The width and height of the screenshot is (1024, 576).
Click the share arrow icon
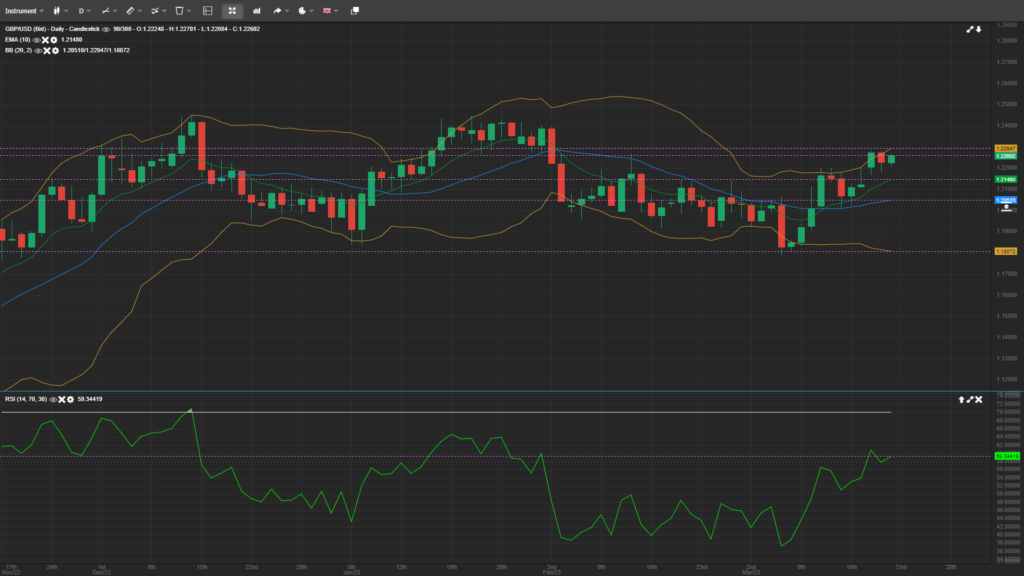(278, 10)
